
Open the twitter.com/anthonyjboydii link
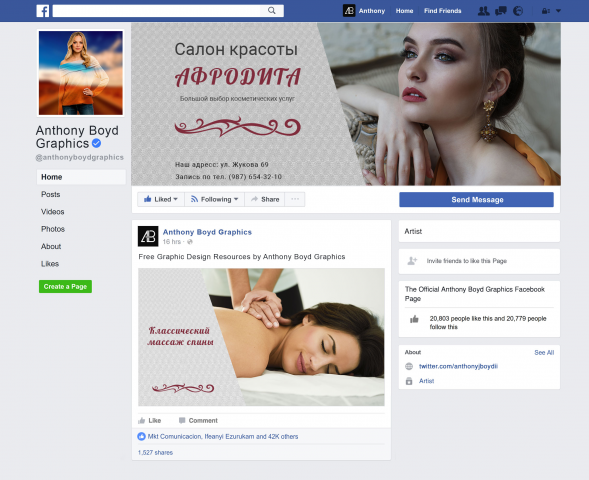(458, 366)
